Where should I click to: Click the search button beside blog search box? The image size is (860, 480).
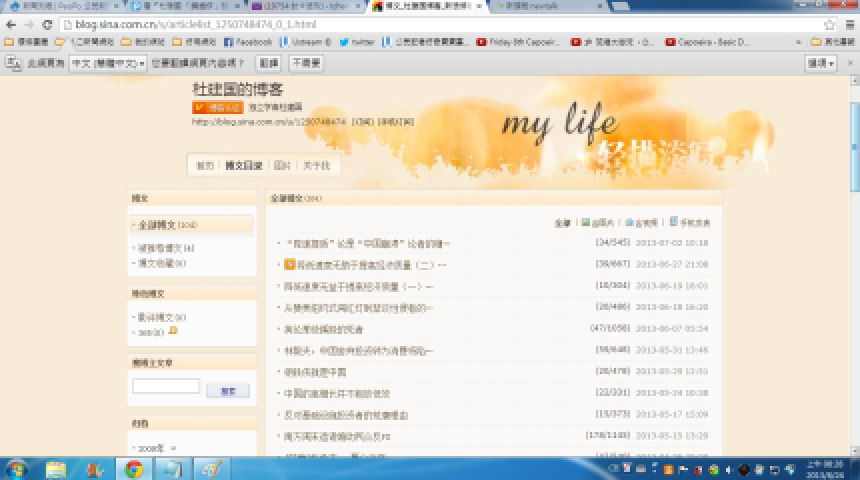coord(228,390)
